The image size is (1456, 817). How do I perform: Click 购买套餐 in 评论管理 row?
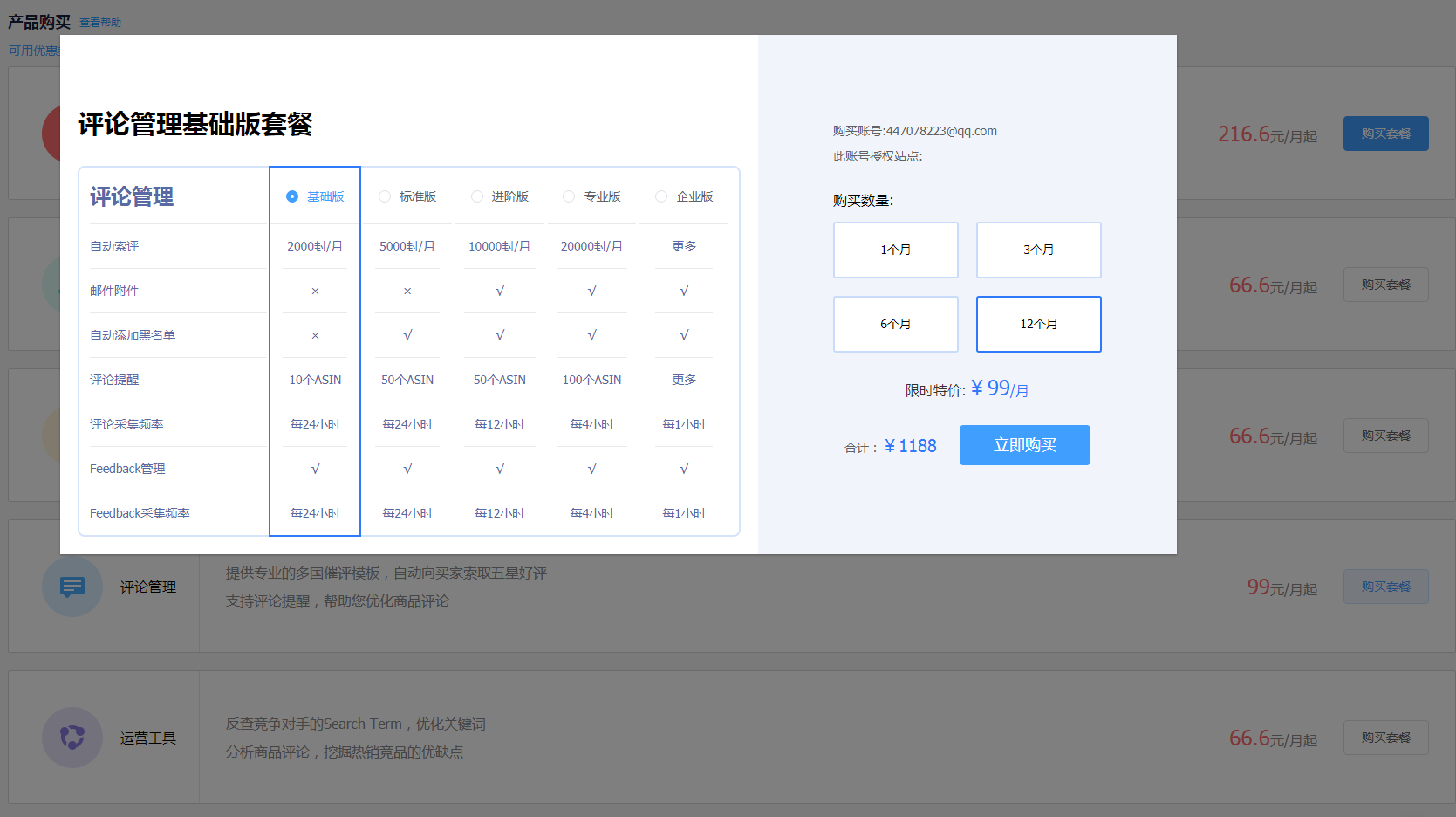point(1385,587)
